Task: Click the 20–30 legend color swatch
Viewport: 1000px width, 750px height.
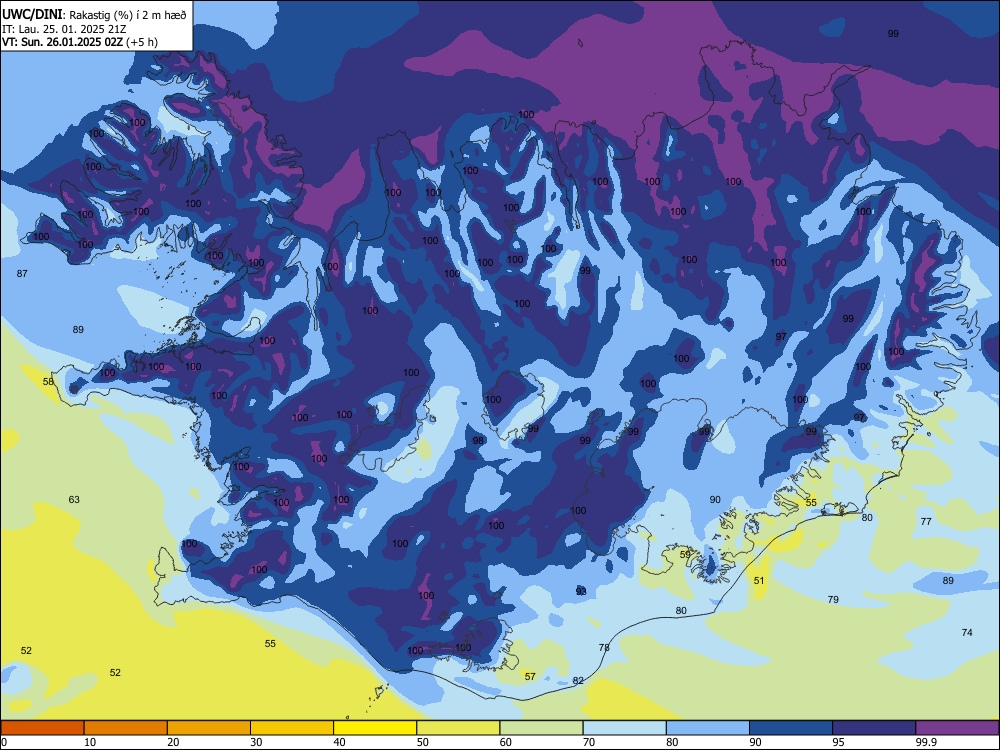Action: [209, 728]
